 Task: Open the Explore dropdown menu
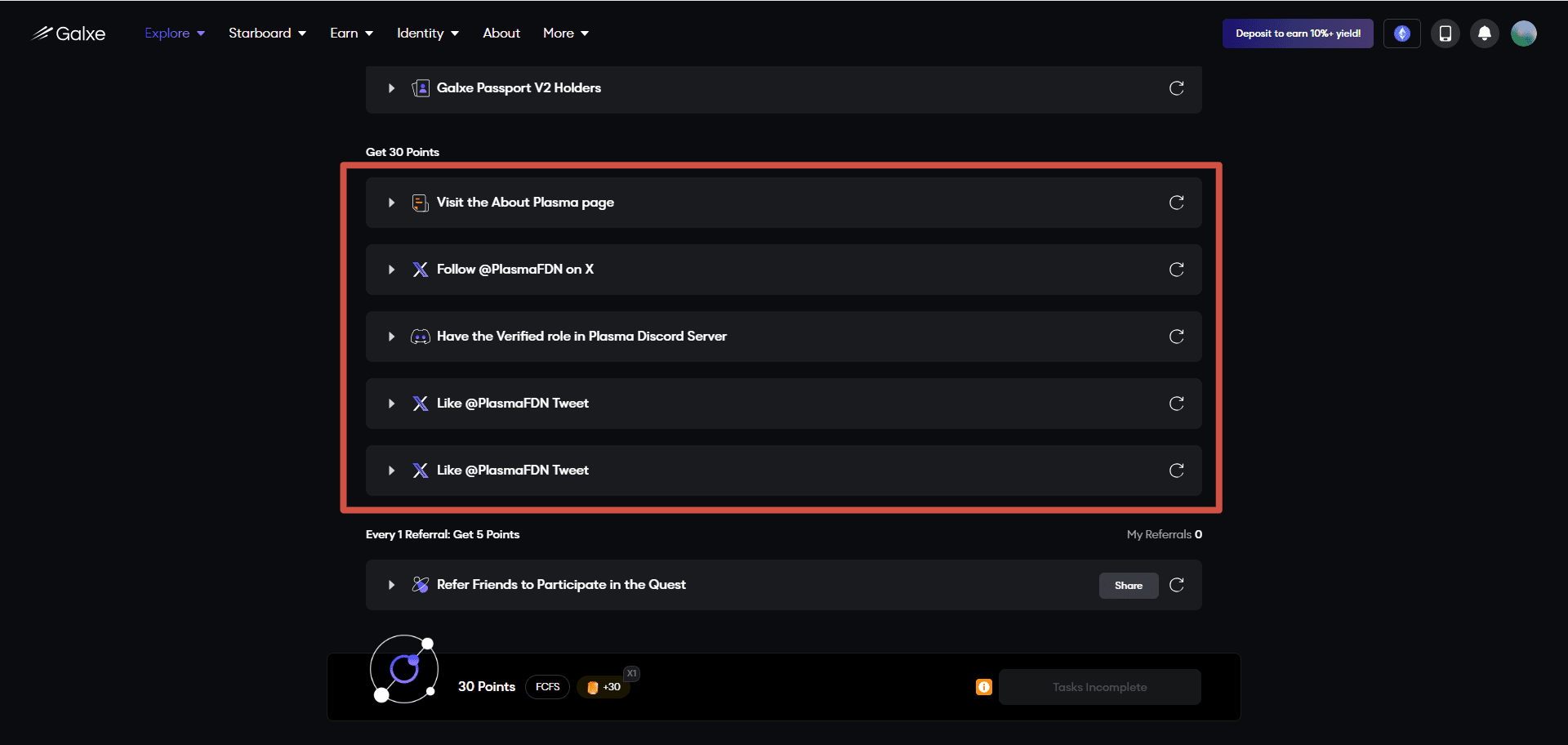click(175, 33)
